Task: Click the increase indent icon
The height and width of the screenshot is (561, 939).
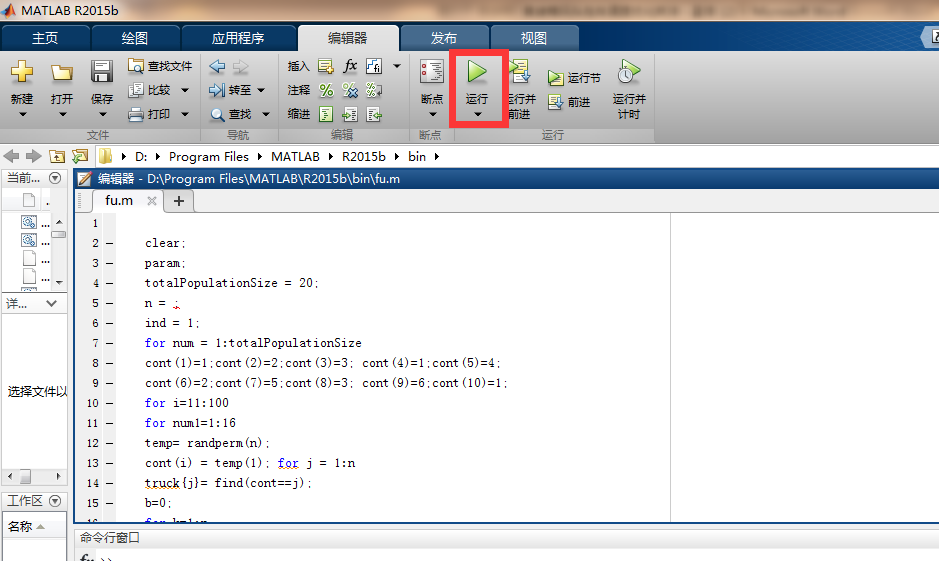Action: click(350, 114)
